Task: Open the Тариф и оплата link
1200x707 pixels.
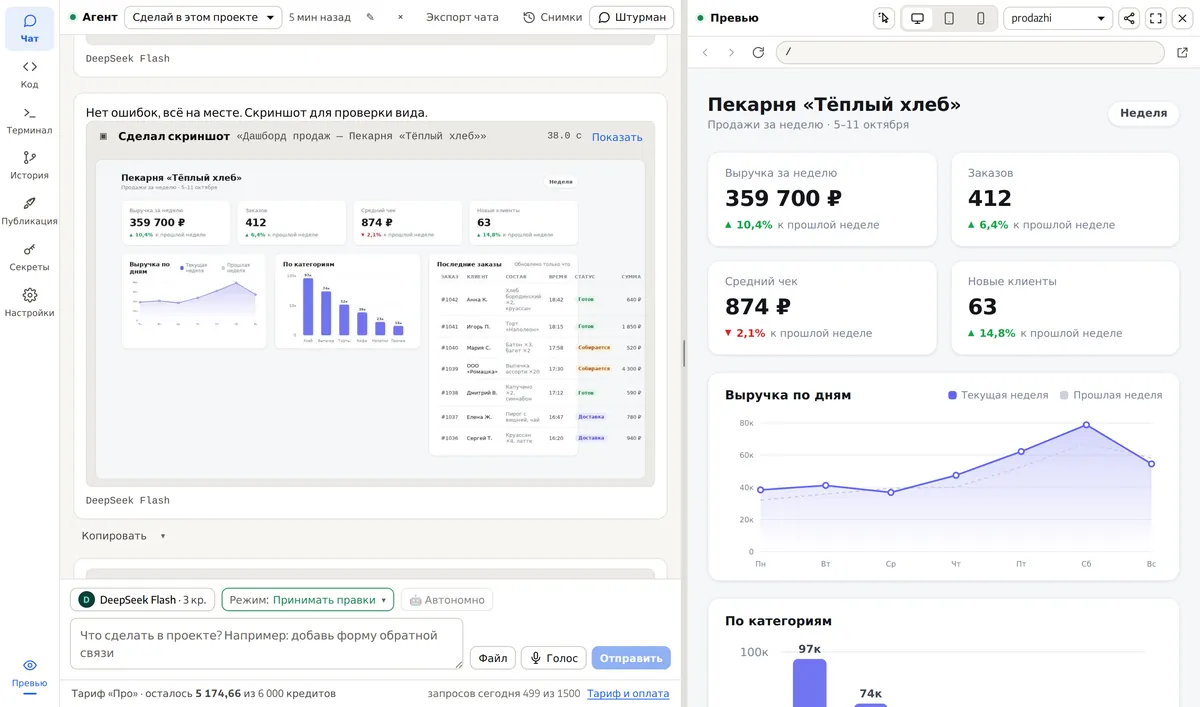Action: click(628, 693)
